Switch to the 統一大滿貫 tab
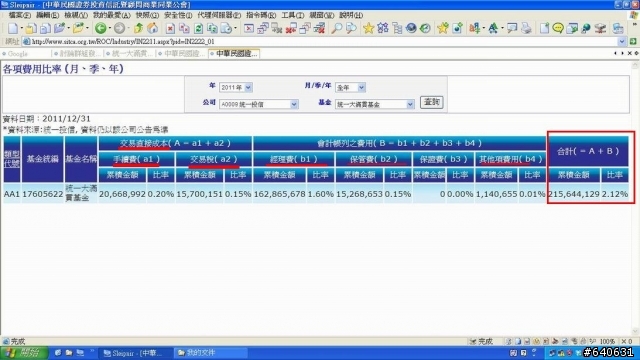This screenshot has height=360, width=640. pyautogui.click(x=130, y=53)
